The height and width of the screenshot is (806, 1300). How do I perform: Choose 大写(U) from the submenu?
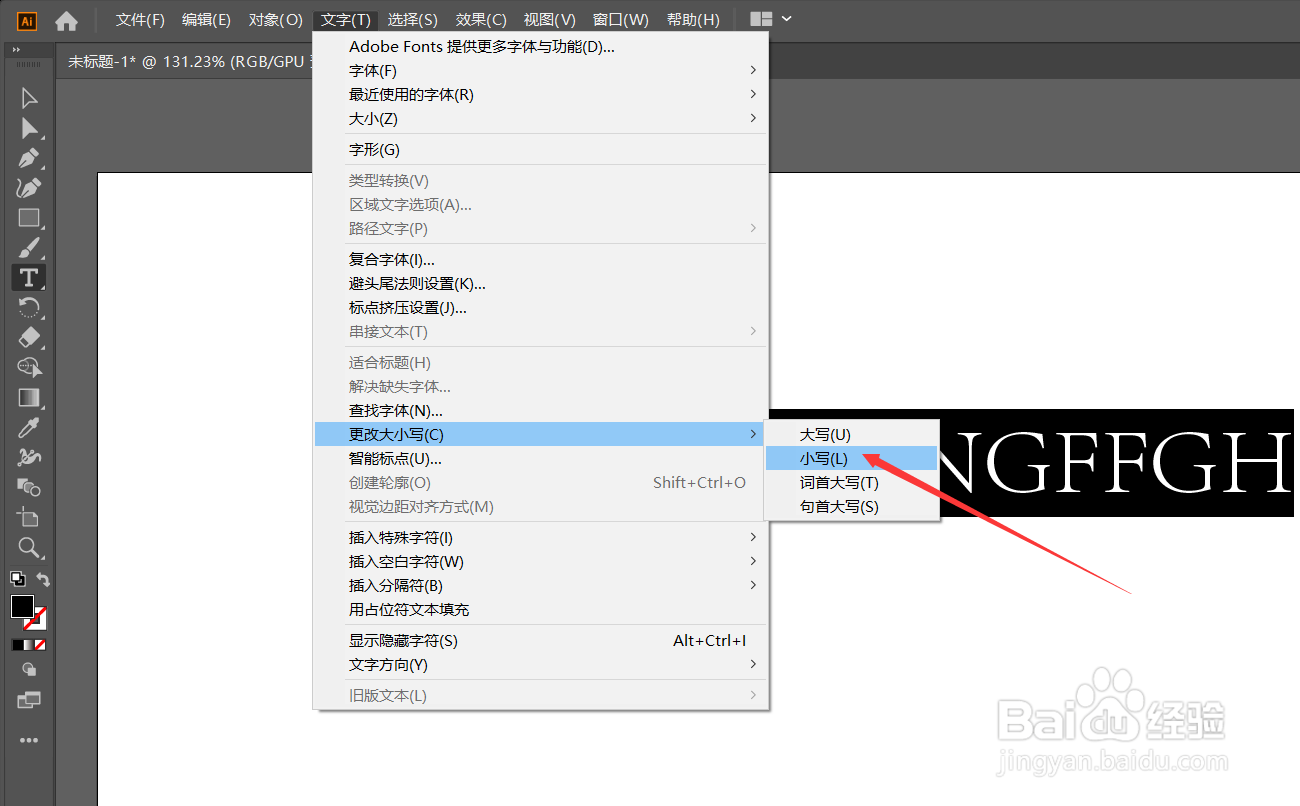pyautogui.click(x=851, y=434)
